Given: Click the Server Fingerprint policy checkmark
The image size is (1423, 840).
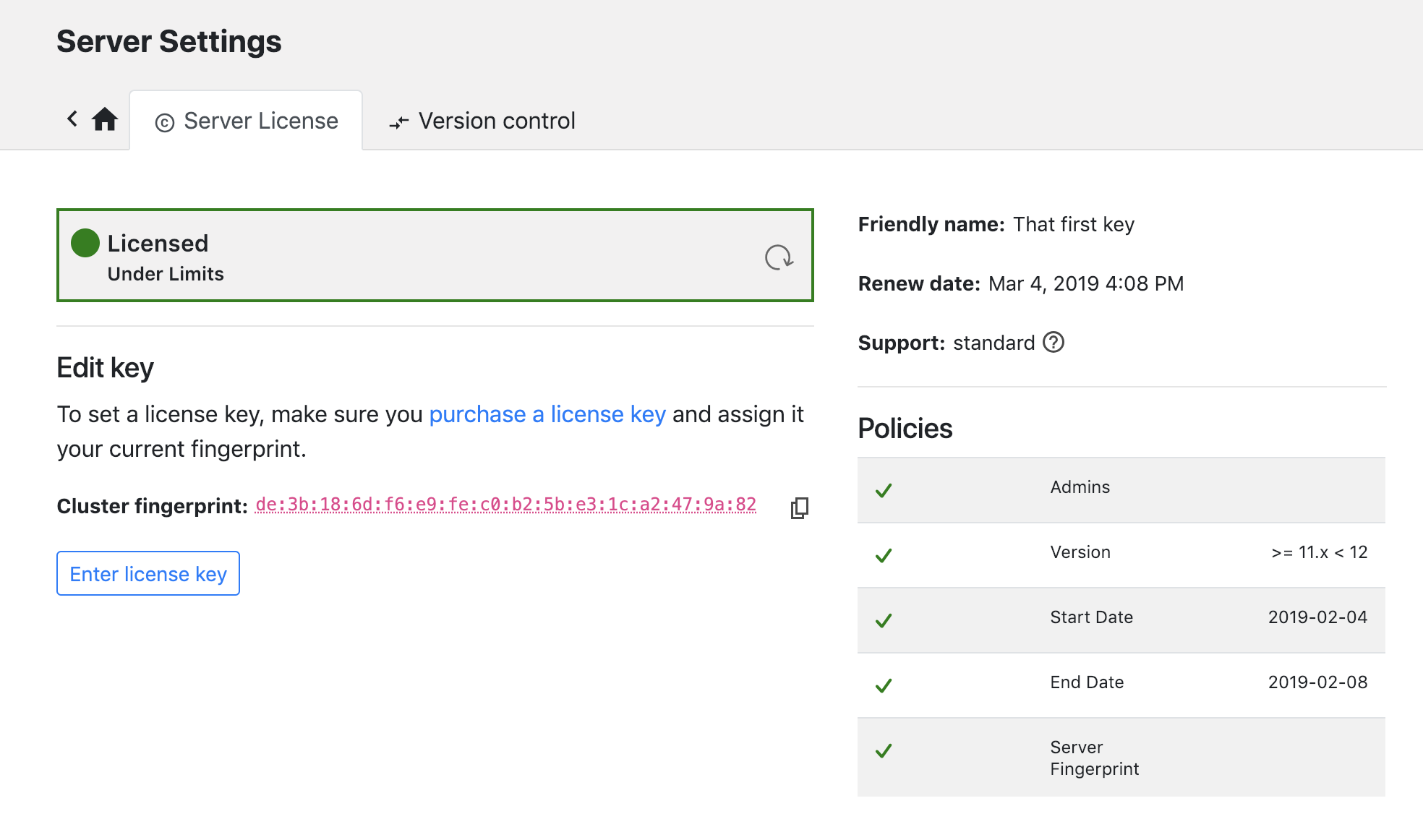Looking at the screenshot, I should click(x=884, y=750).
